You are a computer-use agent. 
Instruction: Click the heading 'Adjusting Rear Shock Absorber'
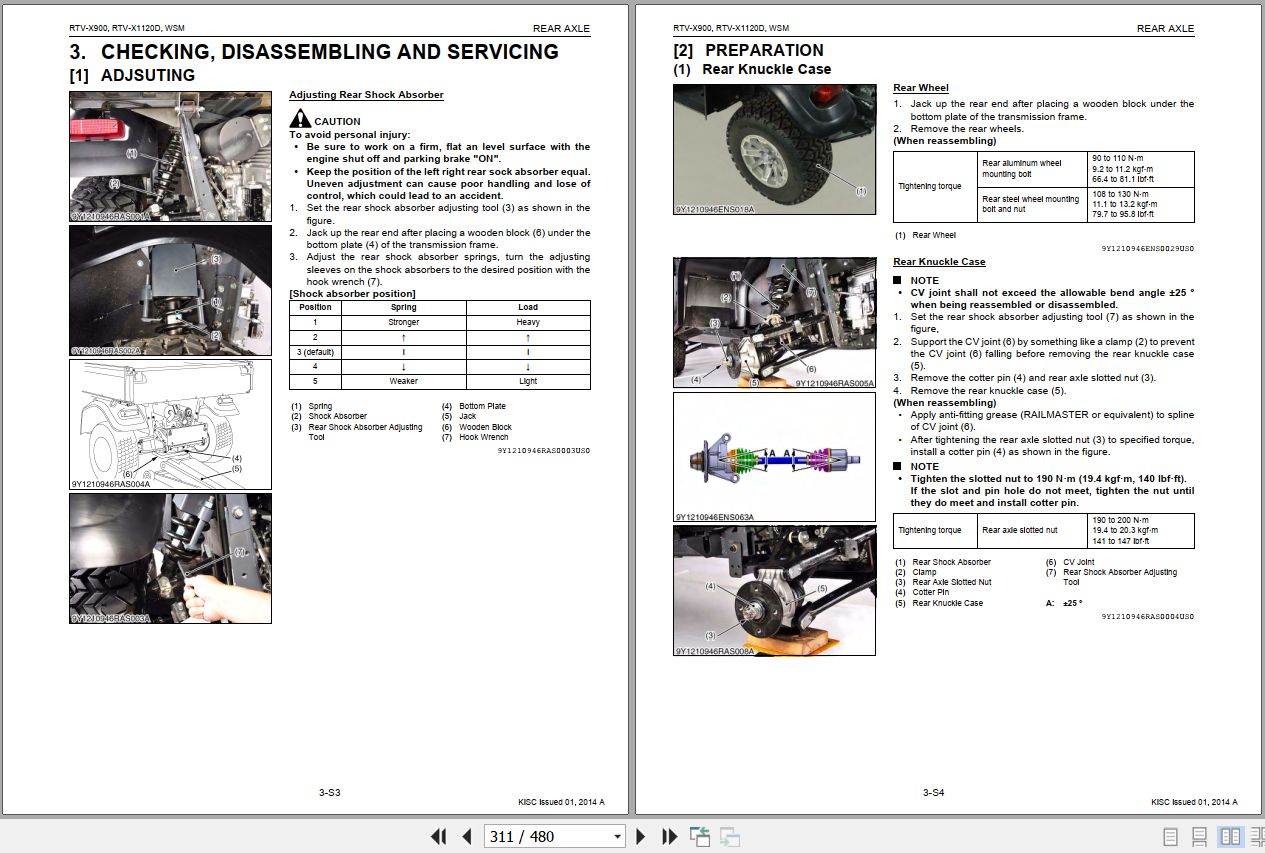[366, 95]
